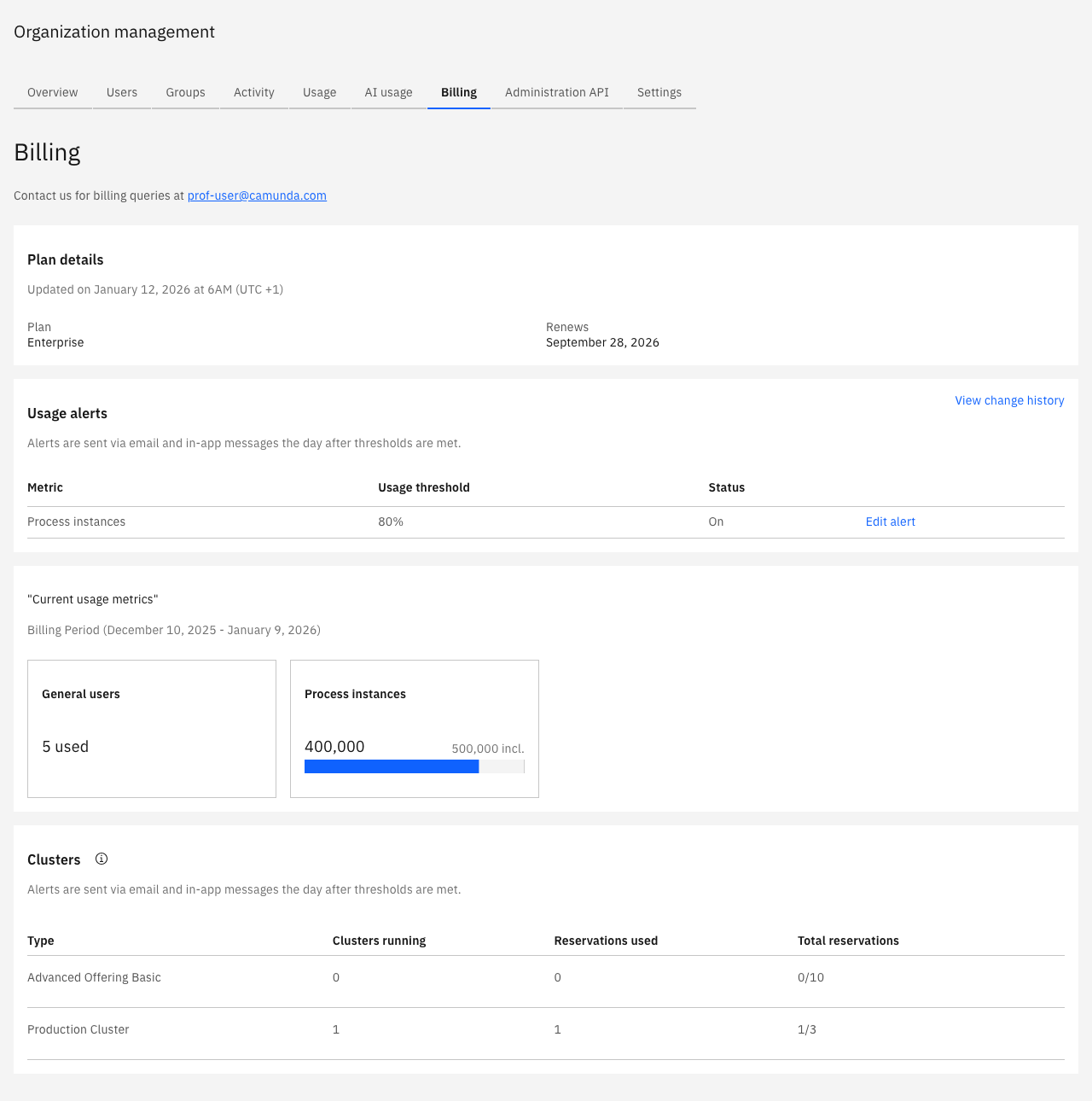Click the Organization management title
Viewport: 1092px width, 1101px height.
tap(114, 32)
